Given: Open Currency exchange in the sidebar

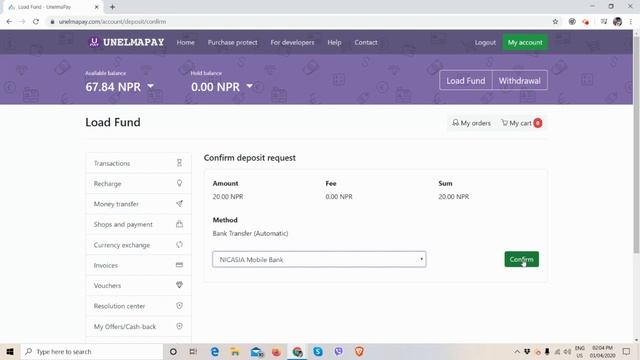Looking at the screenshot, I should (x=138, y=245).
